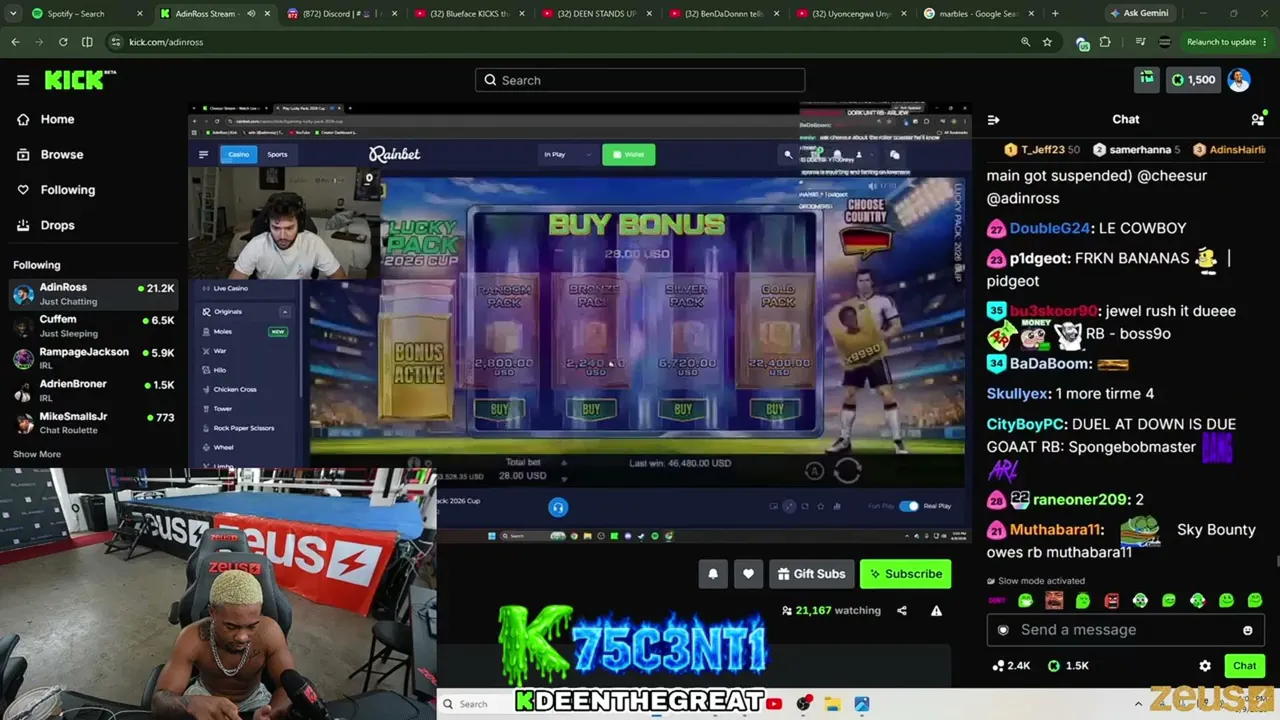Open chat users list icon
Viewport: 1280px width, 720px height.
[1257, 119]
